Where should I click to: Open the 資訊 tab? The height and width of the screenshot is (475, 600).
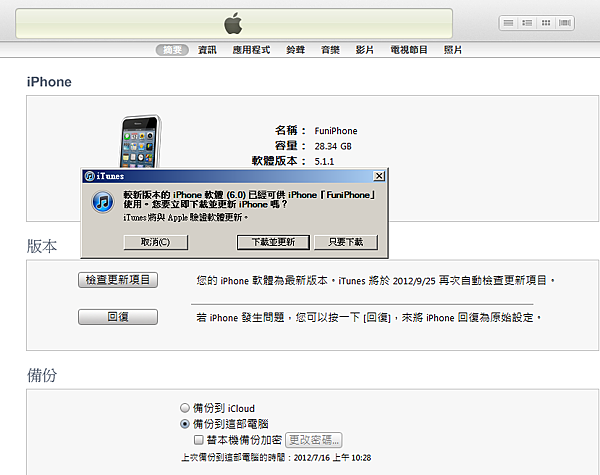(207, 50)
